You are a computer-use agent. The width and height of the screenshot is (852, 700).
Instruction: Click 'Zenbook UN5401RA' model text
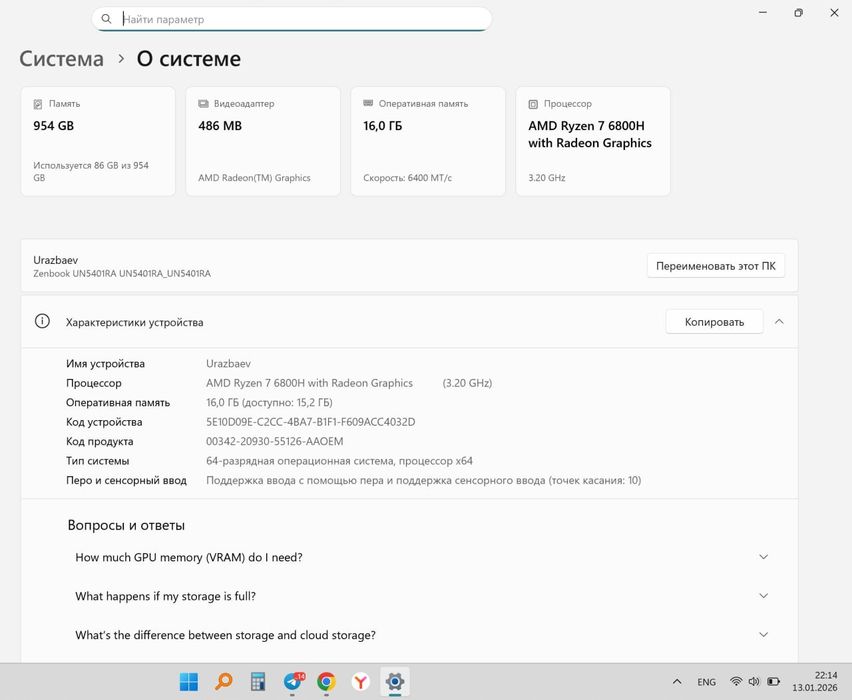[x=122, y=273]
